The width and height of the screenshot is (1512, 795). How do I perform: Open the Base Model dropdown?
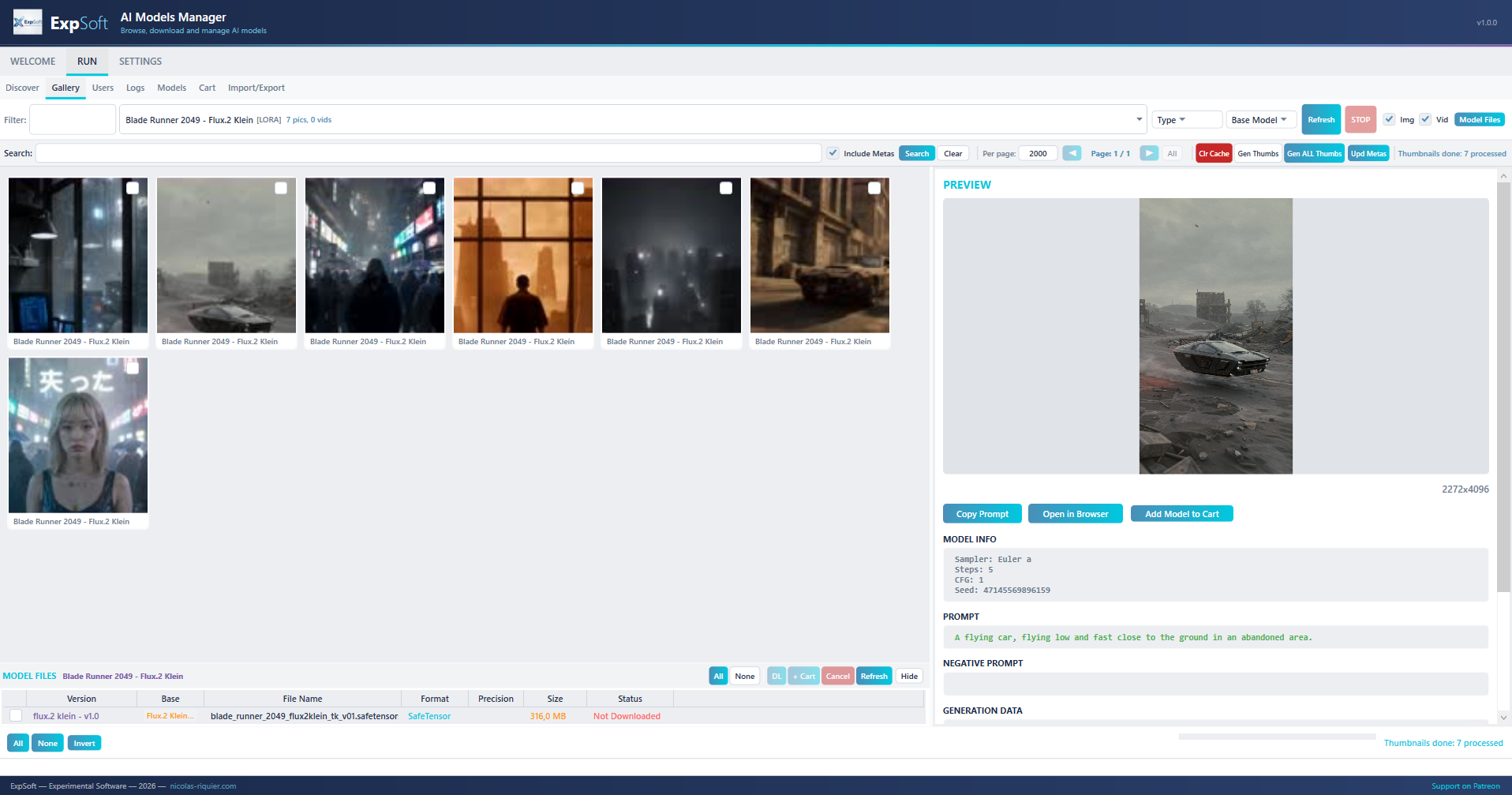pos(1261,120)
